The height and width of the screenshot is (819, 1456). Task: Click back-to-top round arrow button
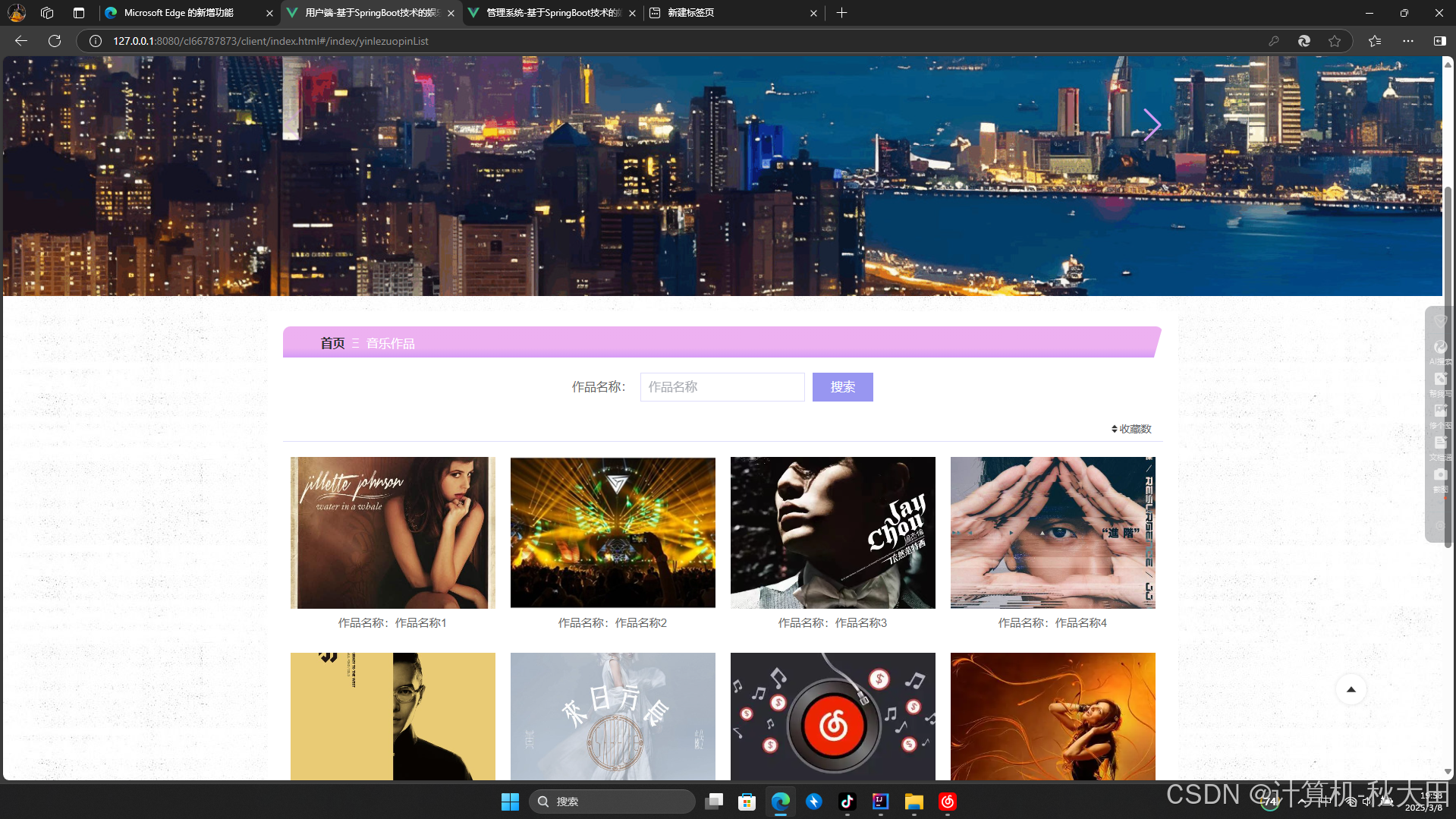coord(1351,689)
